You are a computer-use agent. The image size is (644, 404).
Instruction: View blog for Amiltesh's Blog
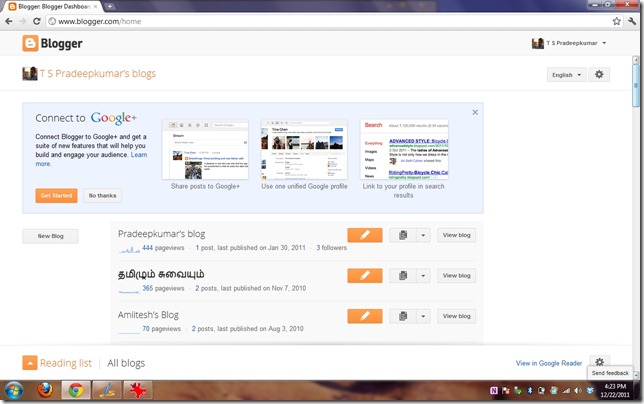(x=456, y=316)
